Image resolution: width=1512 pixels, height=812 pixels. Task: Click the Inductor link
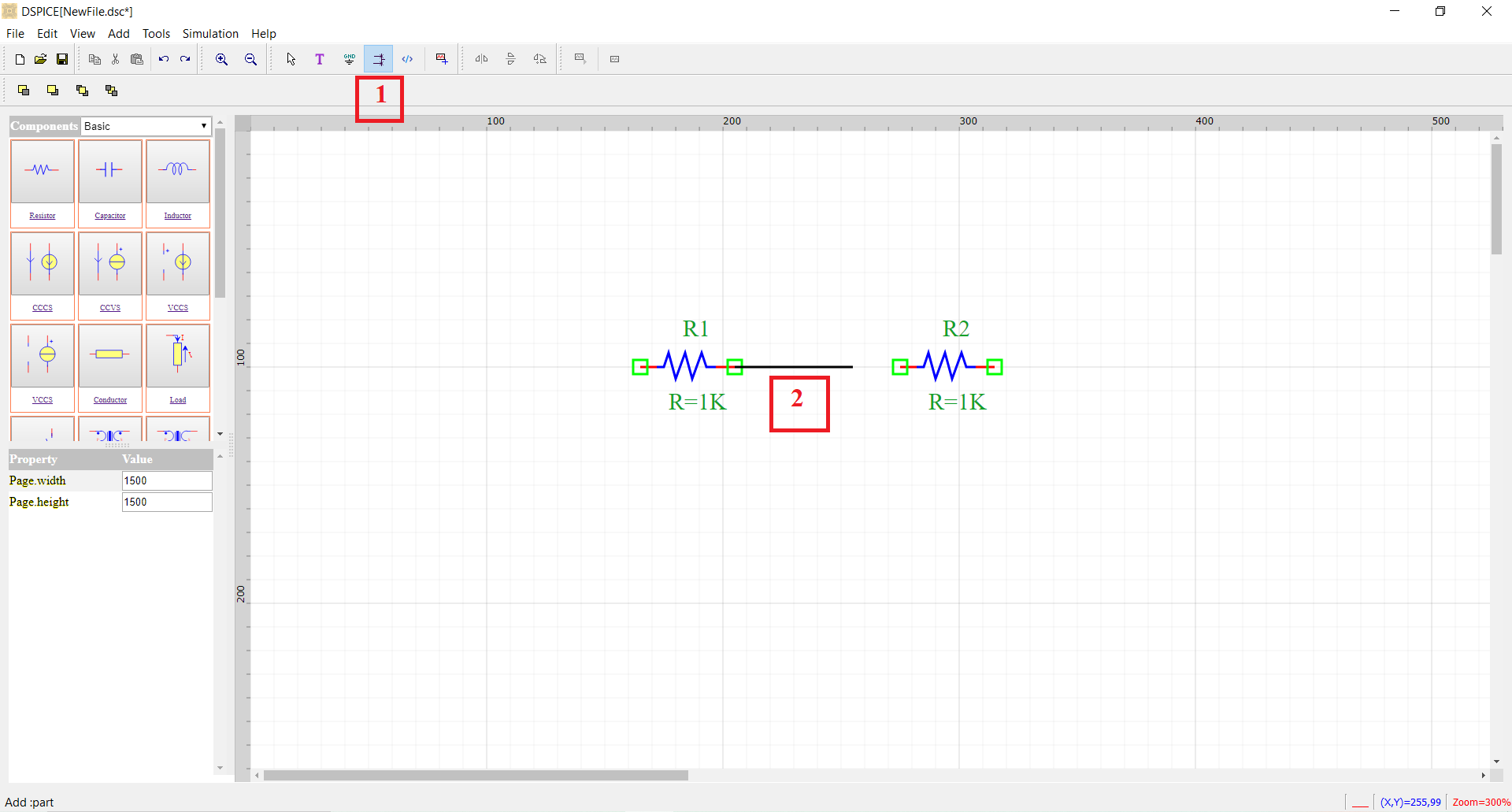pos(178,216)
